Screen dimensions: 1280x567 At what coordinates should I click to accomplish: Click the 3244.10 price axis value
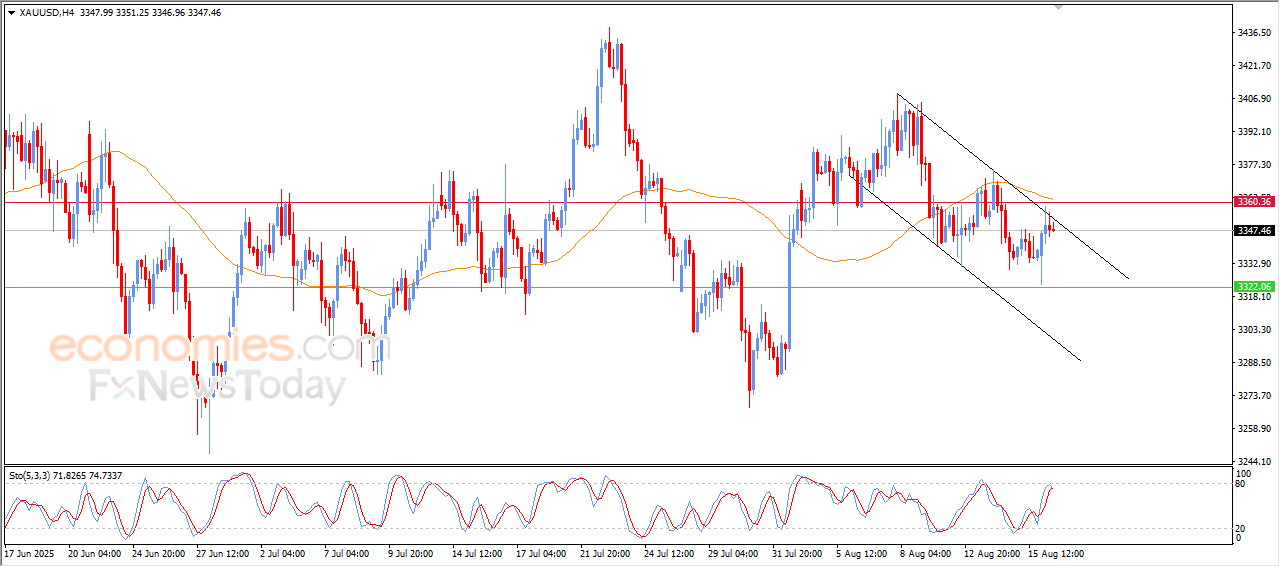(1254, 462)
